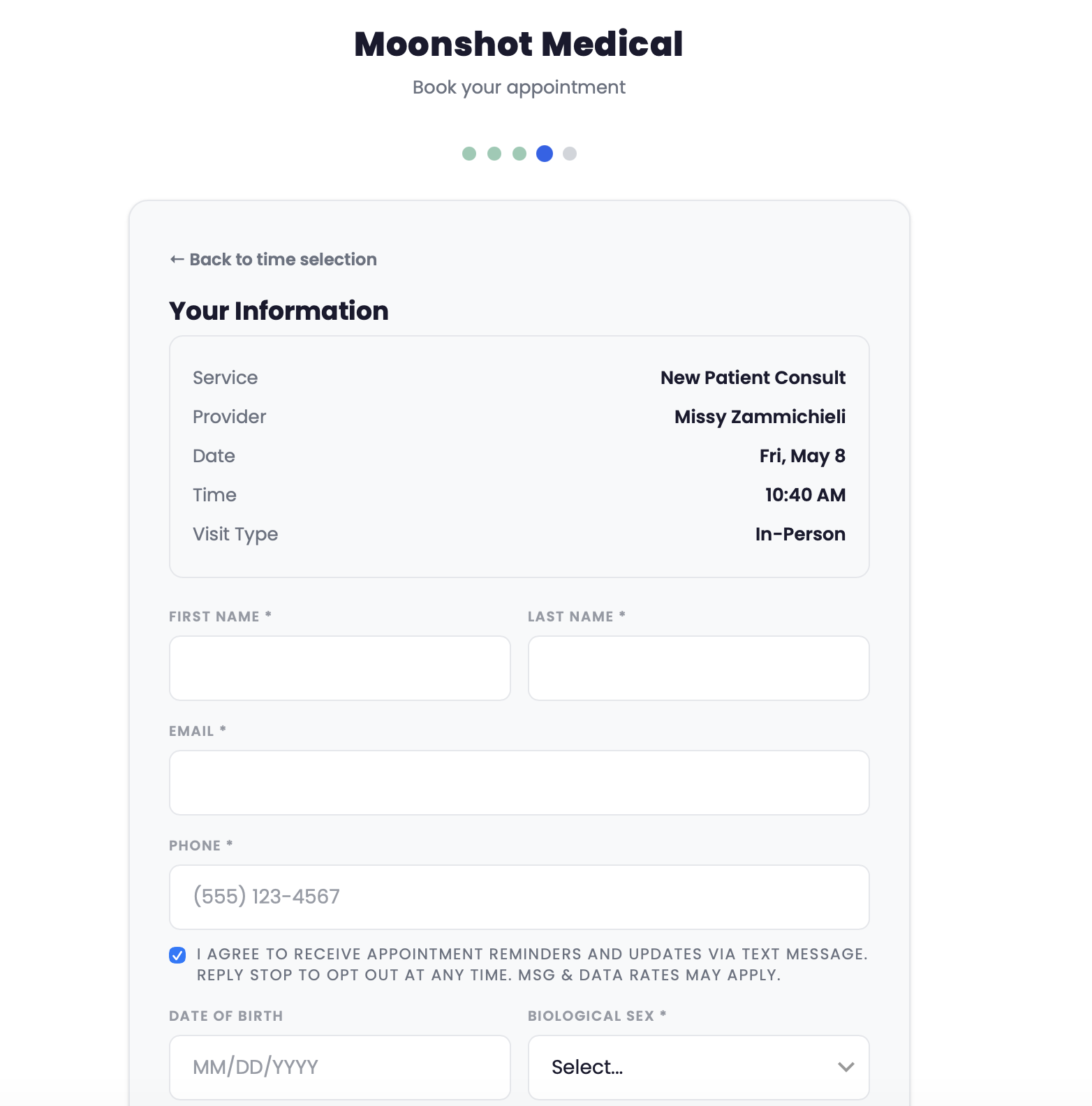
Task: Click the Date of Birth field
Action: pyautogui.click(x=339, y=1068)
